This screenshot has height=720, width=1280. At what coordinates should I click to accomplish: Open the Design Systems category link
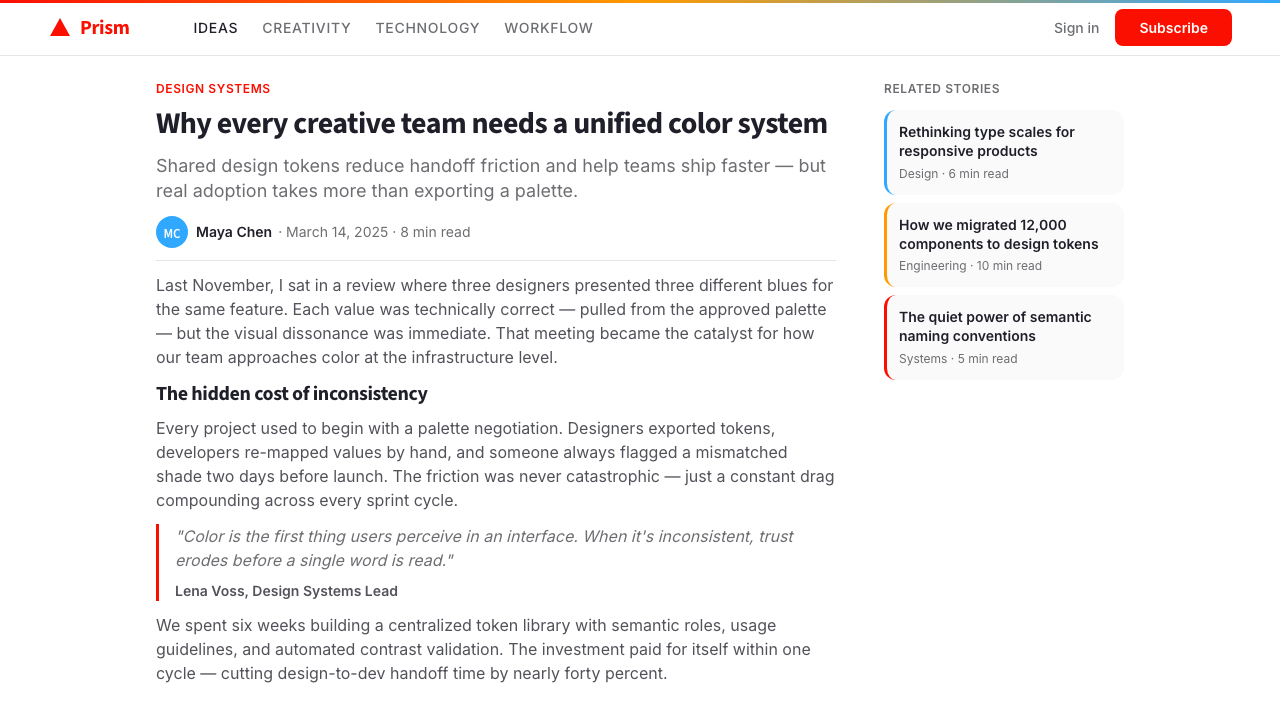click(x=213, y=89)
